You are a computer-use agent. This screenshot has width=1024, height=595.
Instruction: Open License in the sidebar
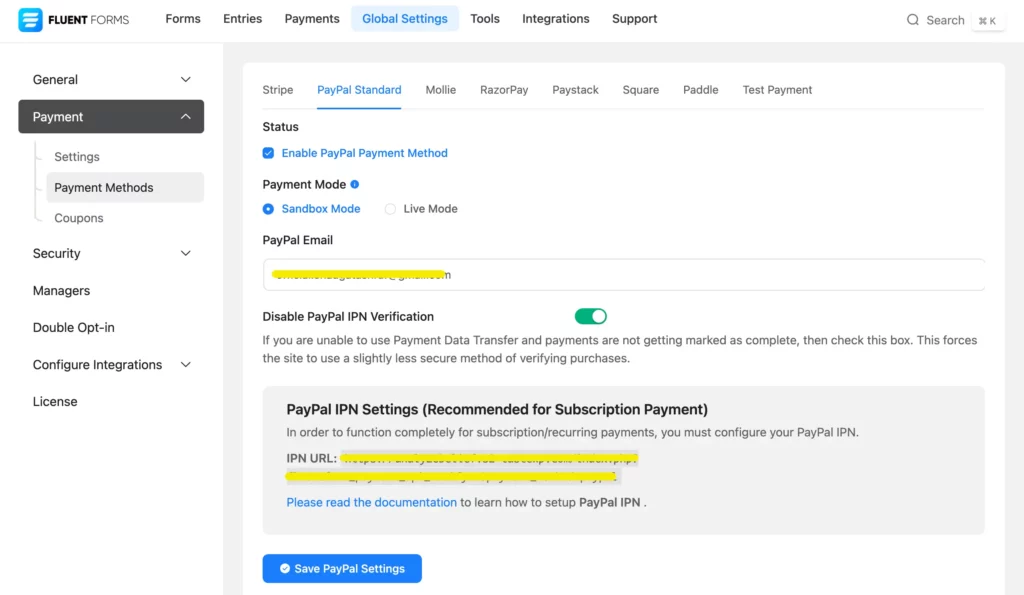pyautogui.click(x=55, y=402)
